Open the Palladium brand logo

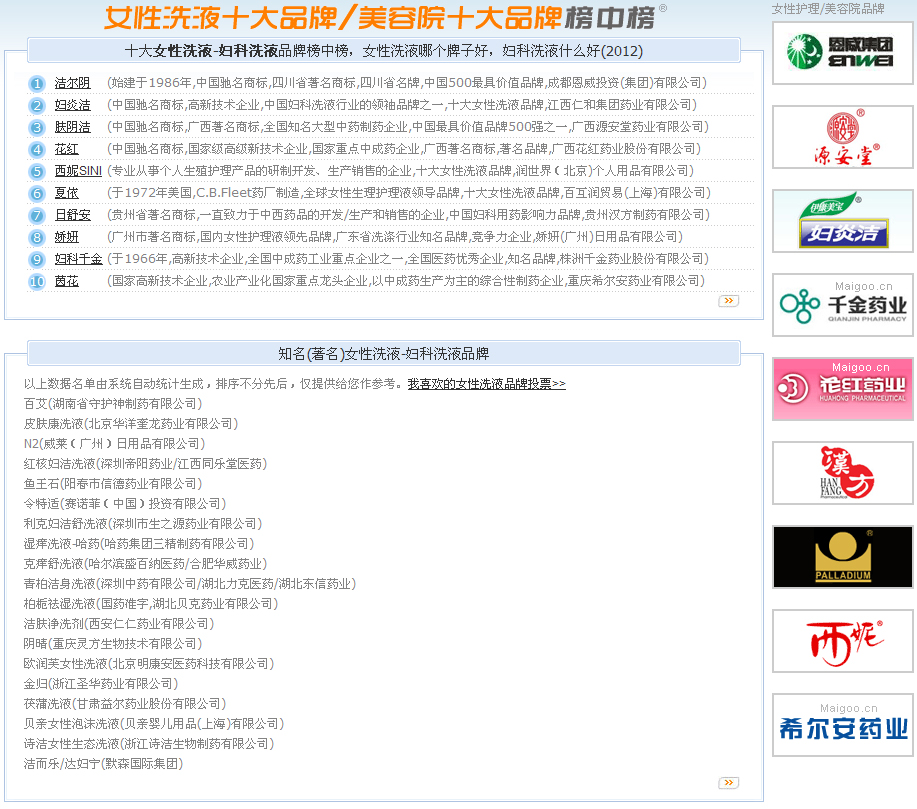click(x=843, y=557)
